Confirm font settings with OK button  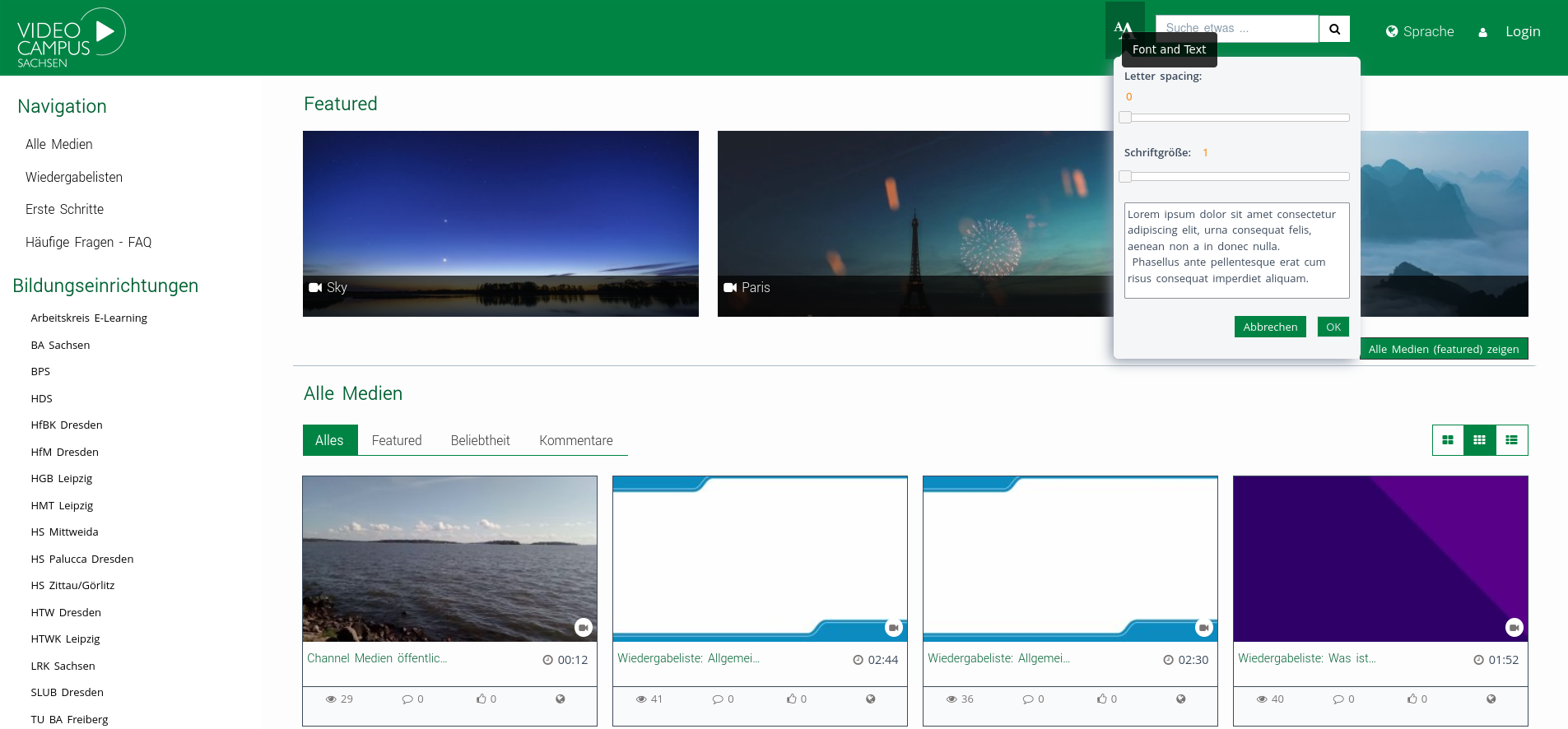(x=1333, y=327)
